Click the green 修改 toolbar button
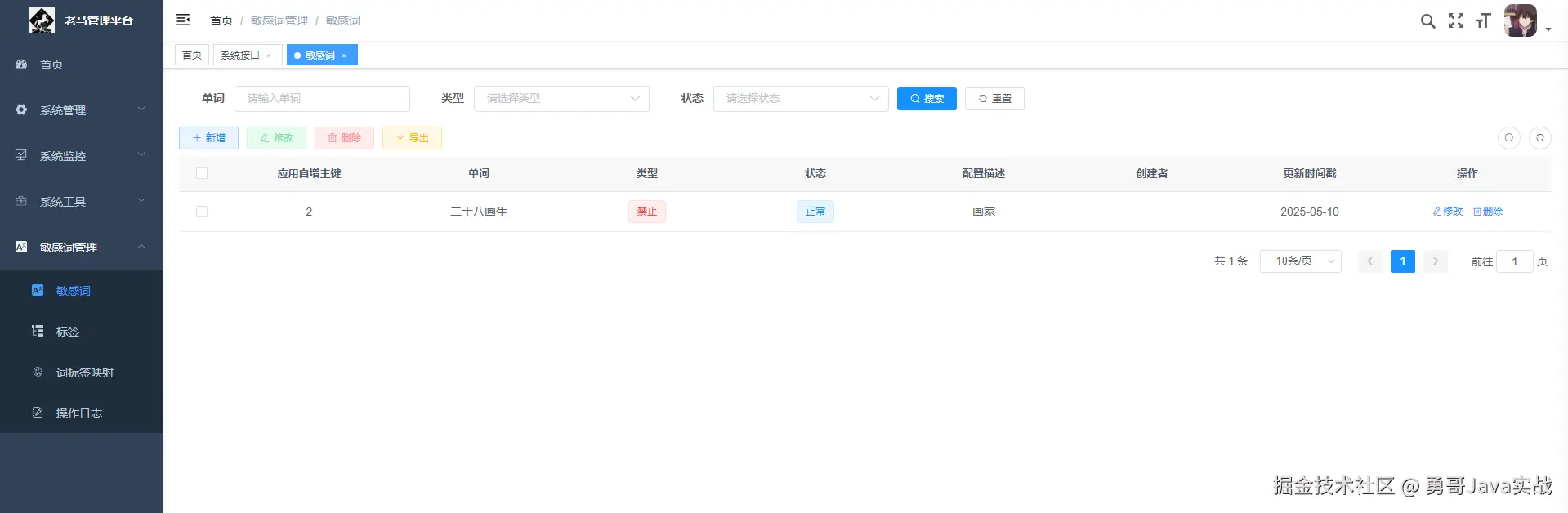The width and height of the screenshot is (1568, 513). tap(276, 138)
